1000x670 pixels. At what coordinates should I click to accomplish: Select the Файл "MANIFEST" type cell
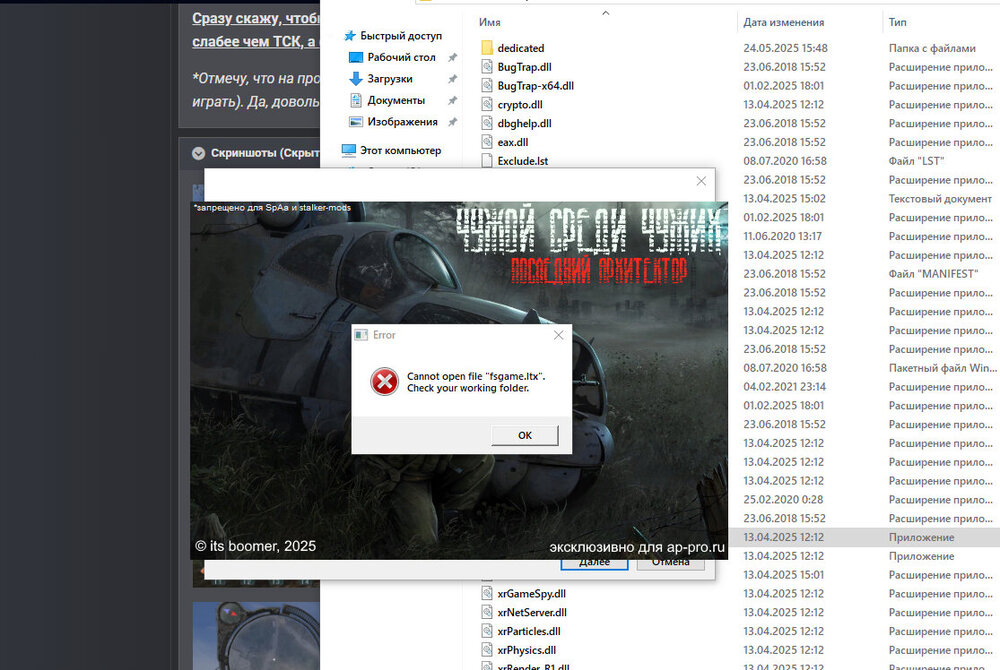click(x=933, y=274)
